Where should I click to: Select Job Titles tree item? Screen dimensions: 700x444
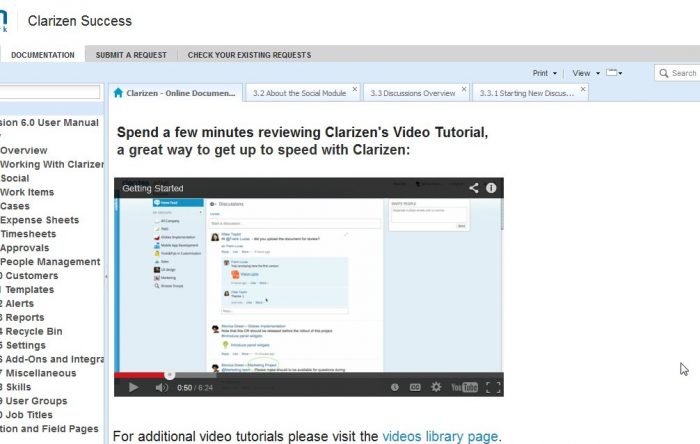coord(29,415)
